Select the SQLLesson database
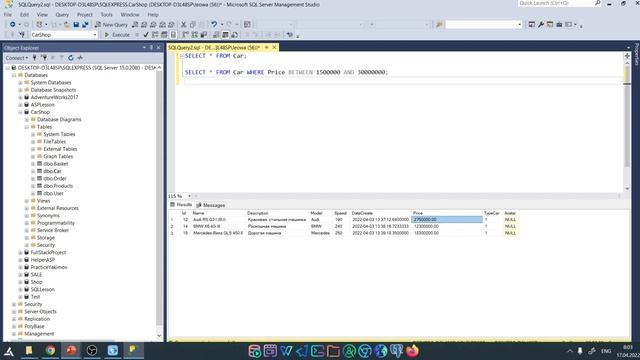Screen dimensions: 640x360 pos(42,289)
